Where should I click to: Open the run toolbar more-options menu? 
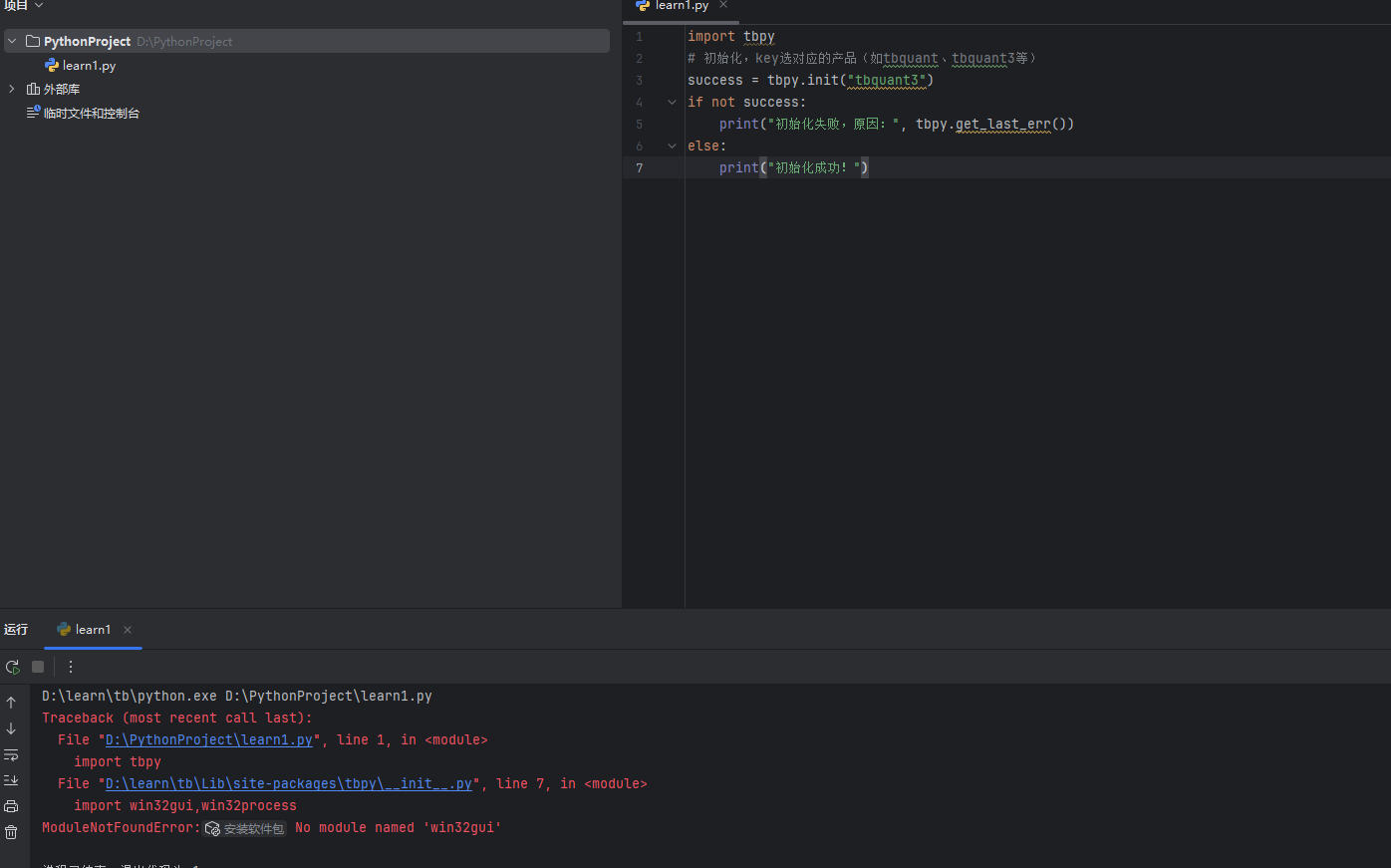[x=71, y=667]
